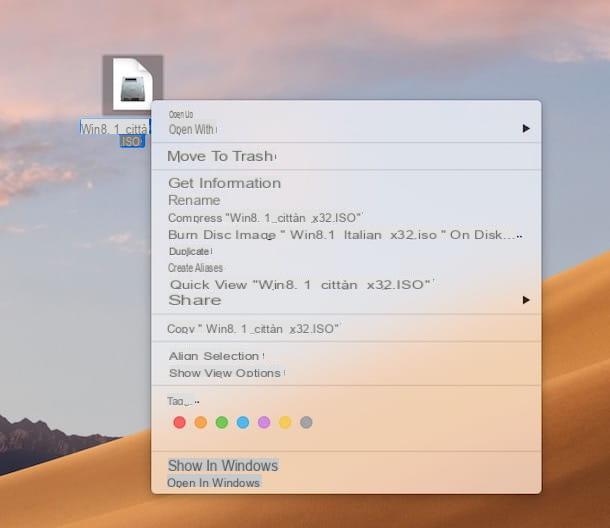Apply the blue tag color
Viewport: 610px width, 528px height.
pos(243,422)
